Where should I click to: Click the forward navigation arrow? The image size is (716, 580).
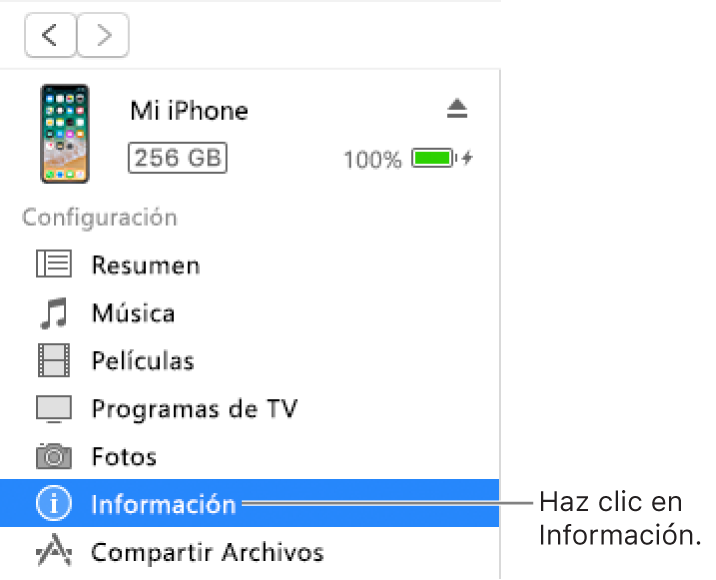point(102,36)
